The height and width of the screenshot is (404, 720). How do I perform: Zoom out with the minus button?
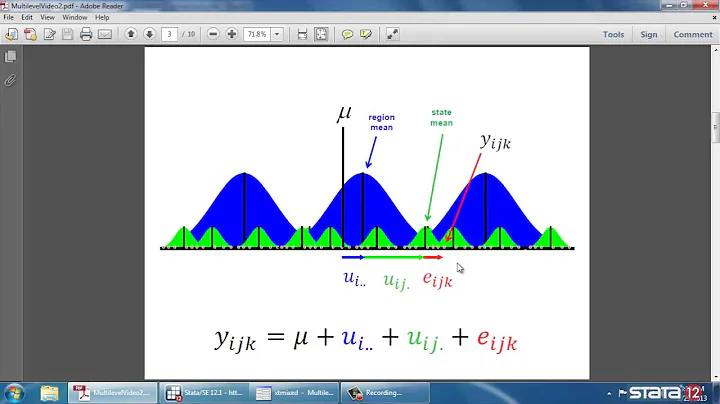coord(213,34)
